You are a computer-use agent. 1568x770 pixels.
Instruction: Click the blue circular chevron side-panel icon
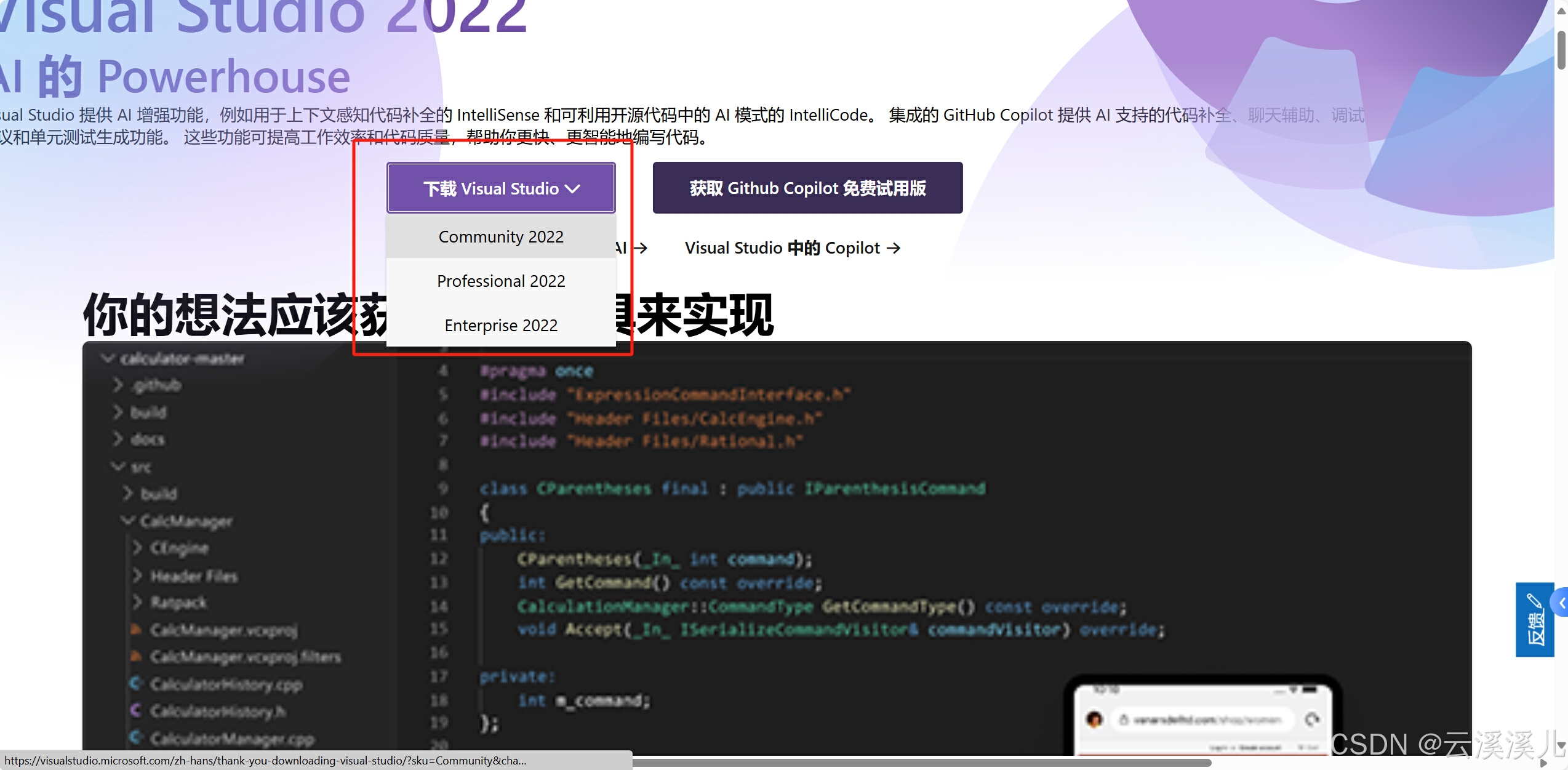1561,603
